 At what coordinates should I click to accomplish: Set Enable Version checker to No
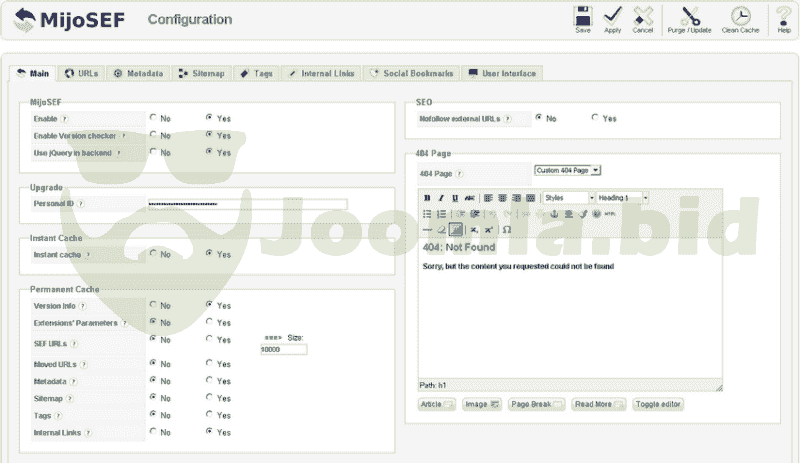pos(153,135)
